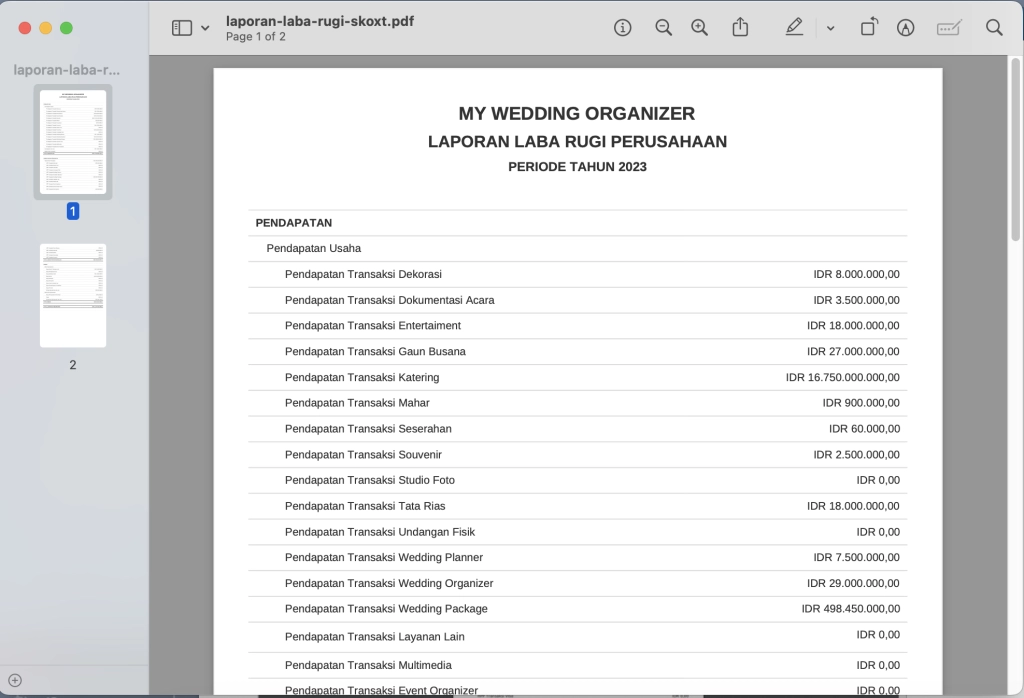The height and width of the screenshot is (698, 1024).
Task: Rotate the current page
Action: pos(869,27)
